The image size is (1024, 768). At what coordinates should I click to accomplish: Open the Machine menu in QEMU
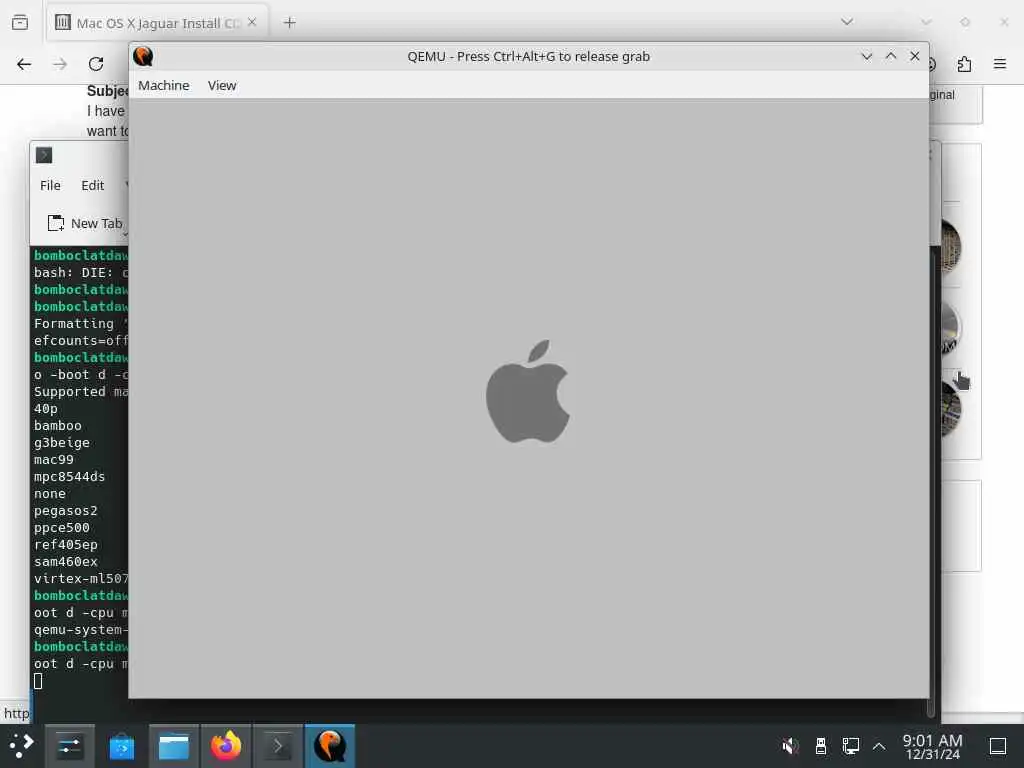(x=163, y=86)
